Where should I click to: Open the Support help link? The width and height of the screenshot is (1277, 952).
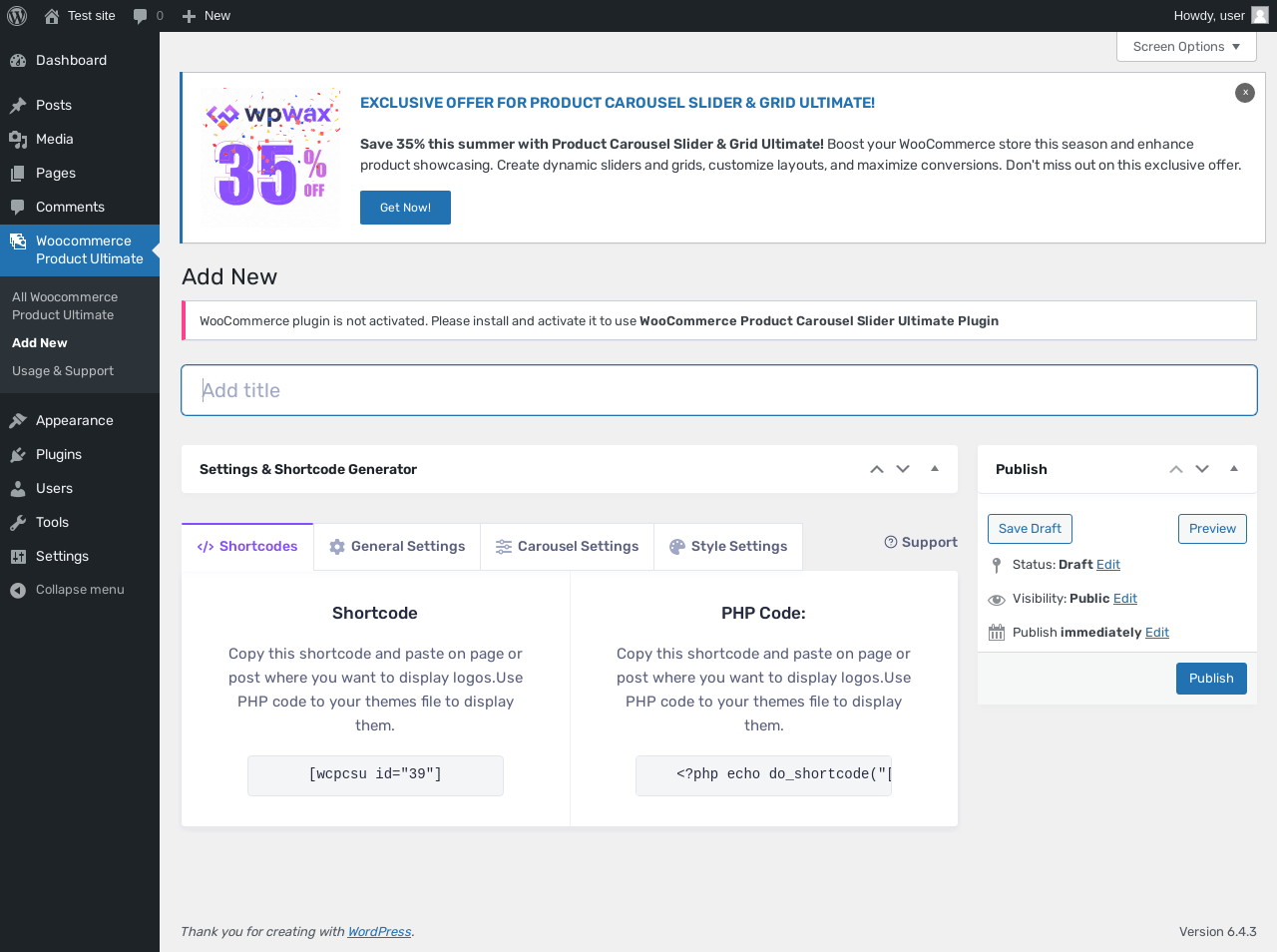921,543
